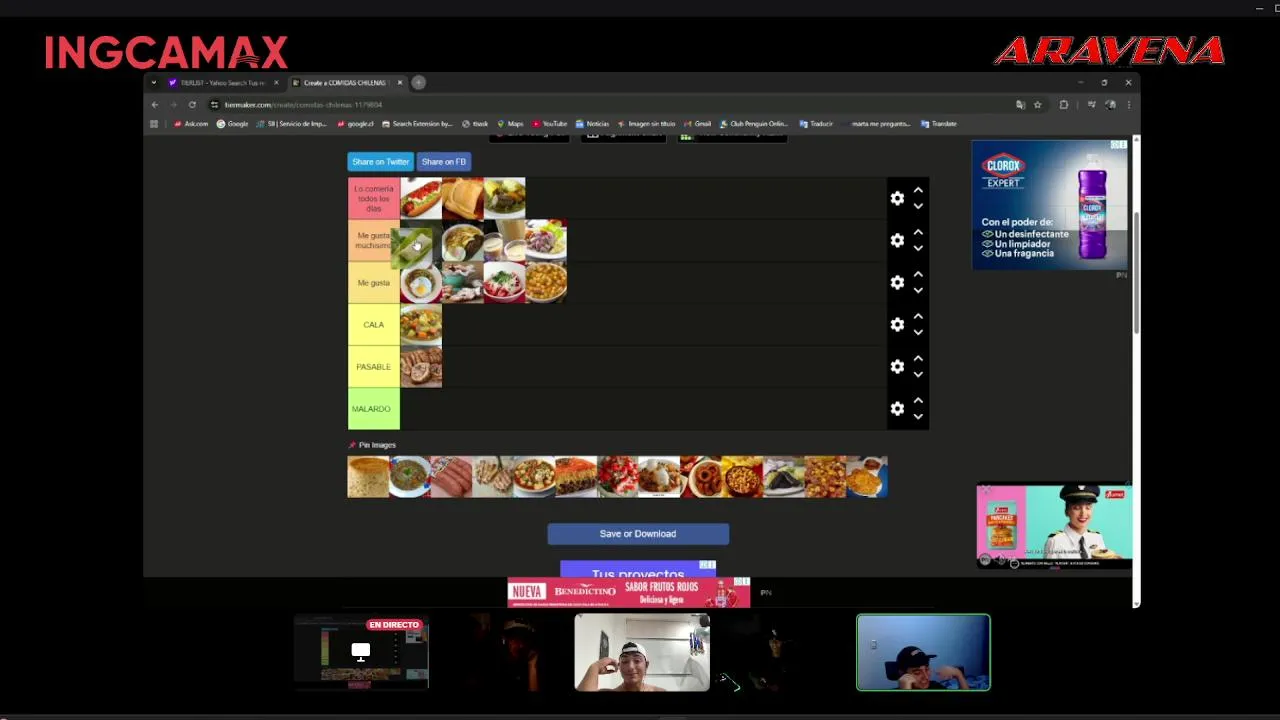
Task: Open the Google bookmark
Action: (232, 124)
